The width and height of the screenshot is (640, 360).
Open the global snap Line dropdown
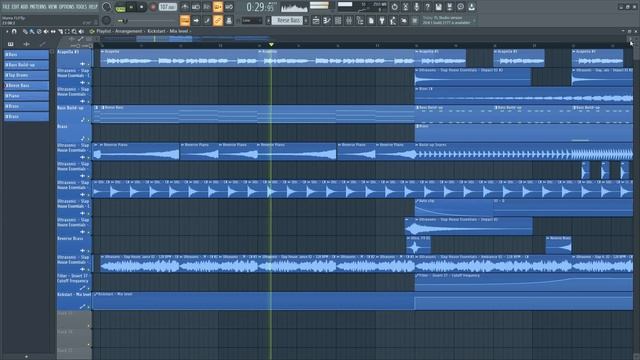(x=252, y=20)
